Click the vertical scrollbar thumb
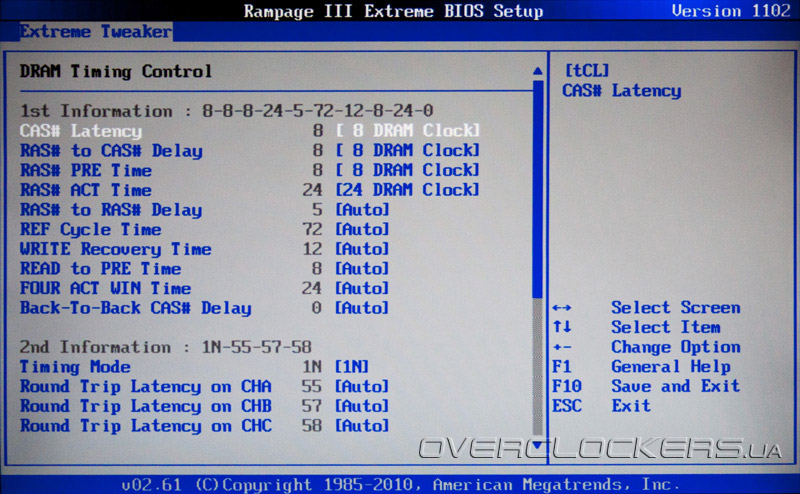800x494 pixels. pos(537,188)
